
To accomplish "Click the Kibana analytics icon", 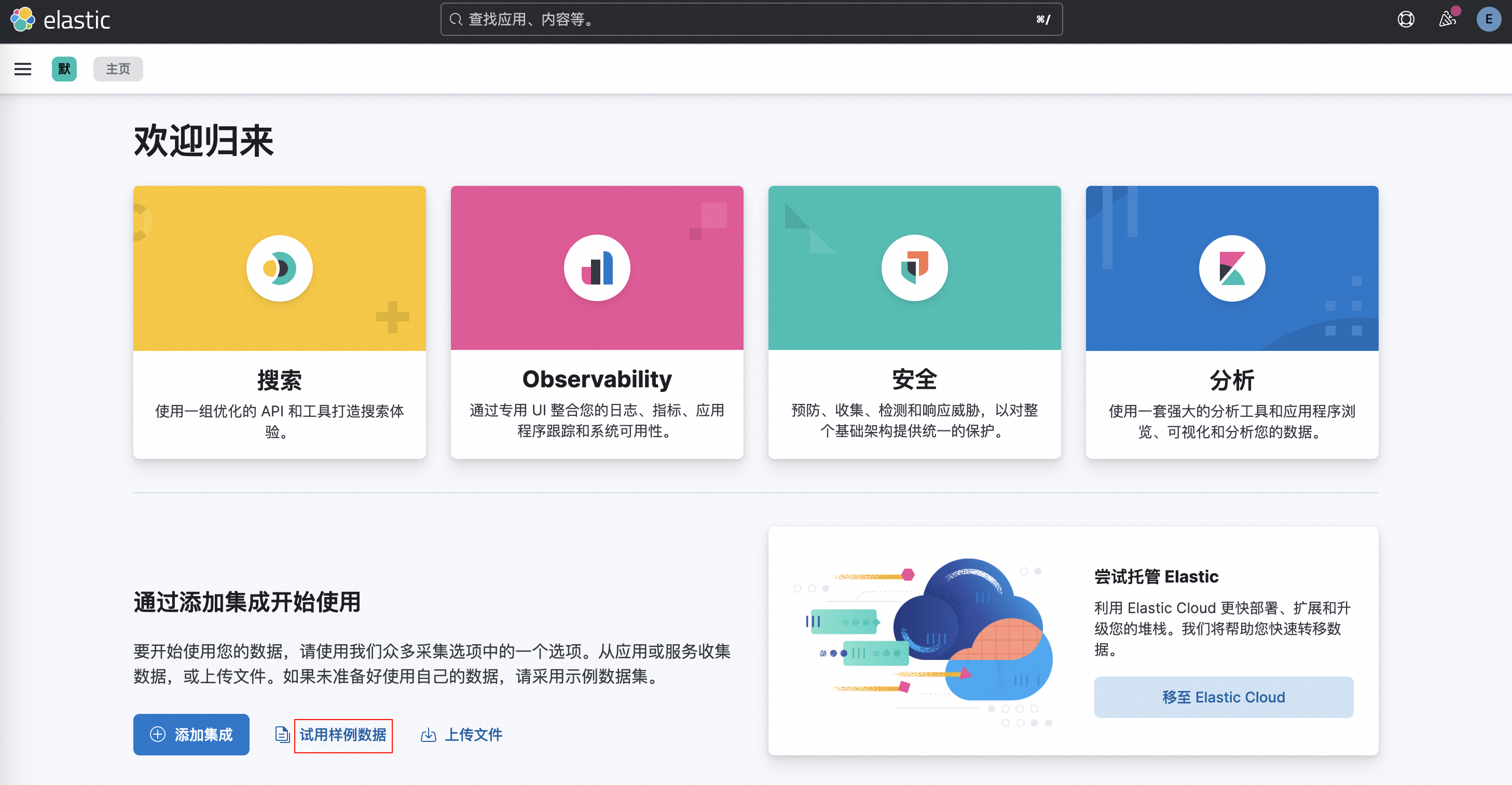I will (x=1231, y=268).
